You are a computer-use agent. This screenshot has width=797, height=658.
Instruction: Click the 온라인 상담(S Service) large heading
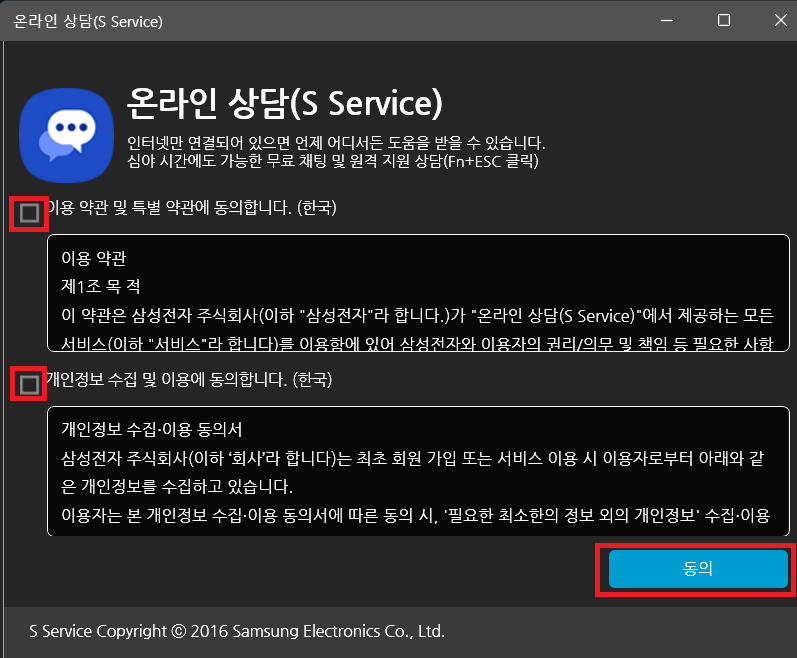click(285, 104)
